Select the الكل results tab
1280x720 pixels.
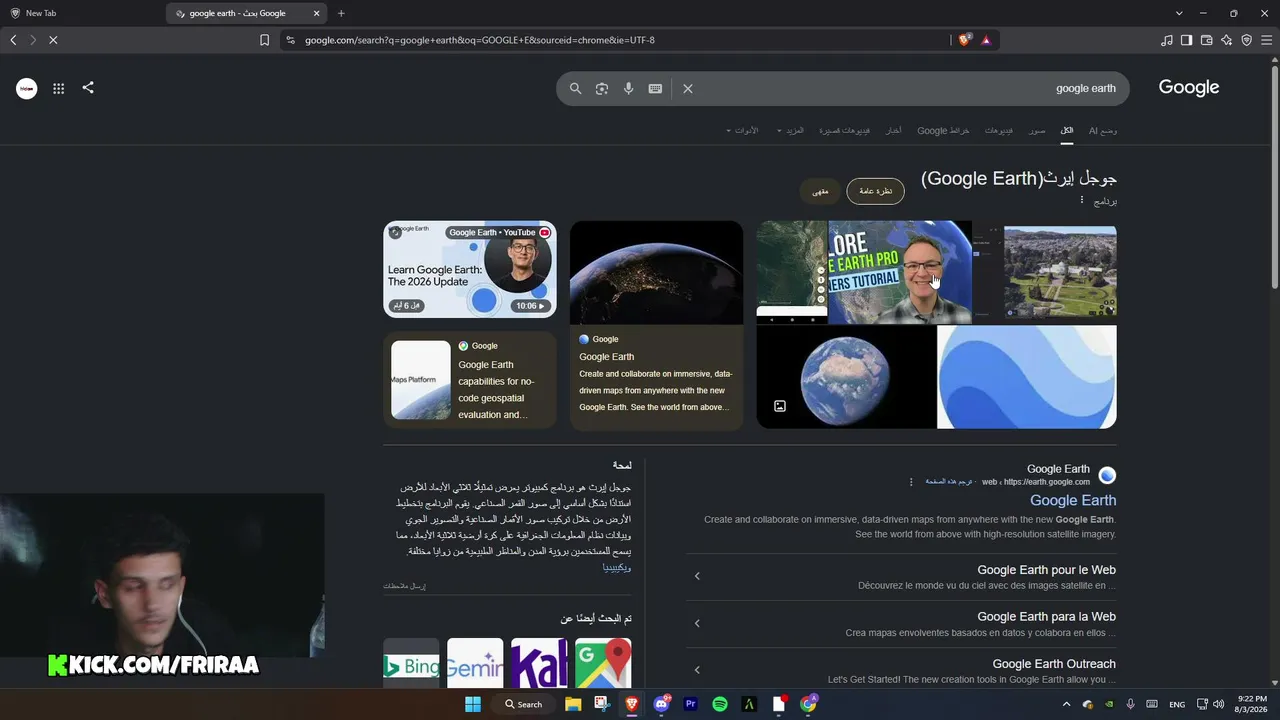pos(1067,131)
